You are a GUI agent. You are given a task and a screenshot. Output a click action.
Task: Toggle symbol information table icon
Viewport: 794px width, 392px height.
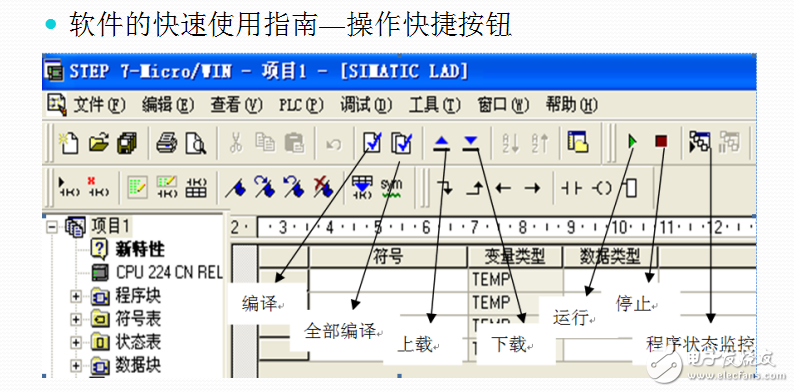pyautogui.click(x=196, y=187)
